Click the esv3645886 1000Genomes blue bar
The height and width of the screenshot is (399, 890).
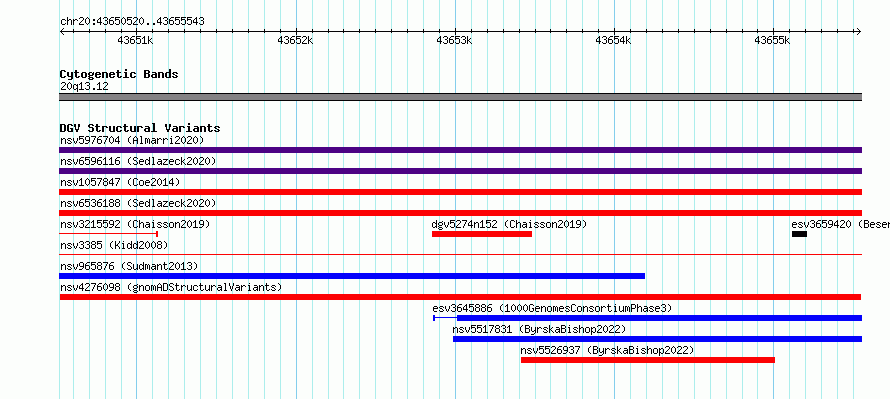point(647,318)
